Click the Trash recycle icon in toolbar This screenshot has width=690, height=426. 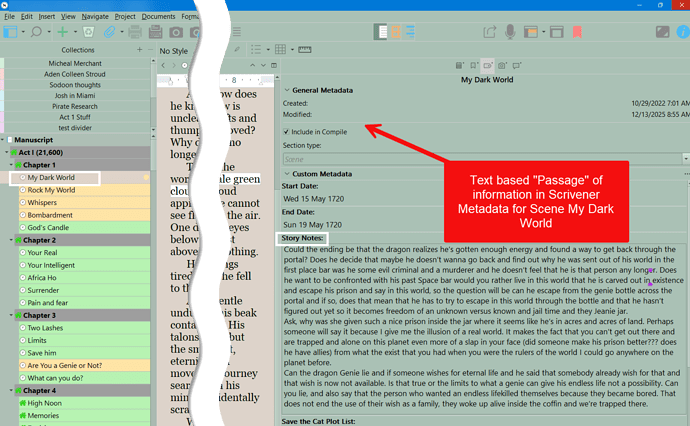[x=87, y=32]
